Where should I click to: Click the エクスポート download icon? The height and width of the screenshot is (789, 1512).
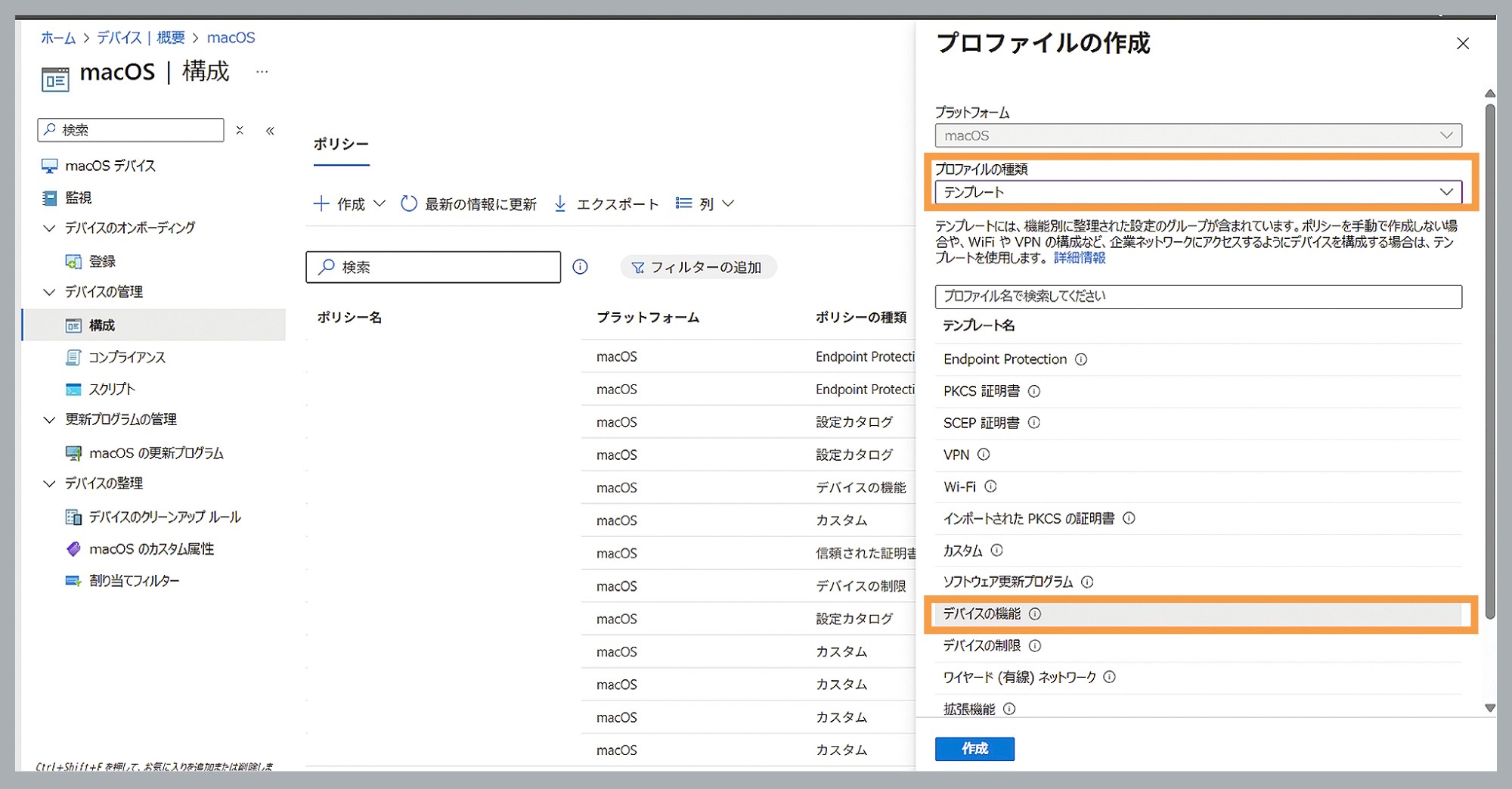[x=559, y=203]
